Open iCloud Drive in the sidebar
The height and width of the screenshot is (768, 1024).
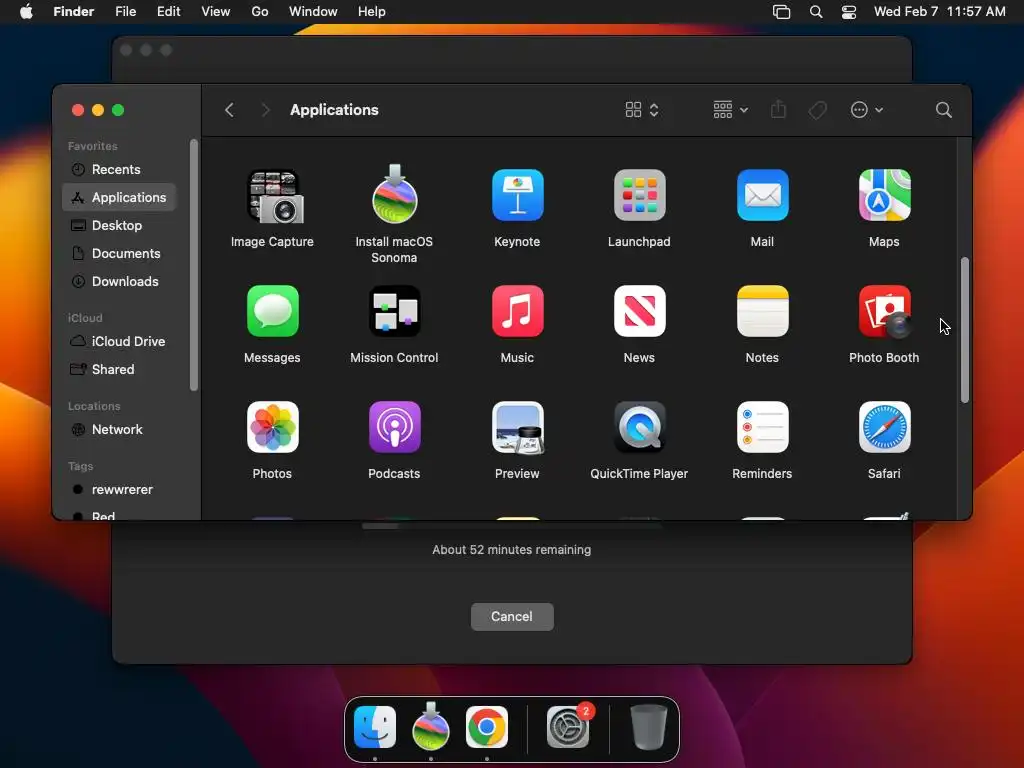(x=119, y=342)
